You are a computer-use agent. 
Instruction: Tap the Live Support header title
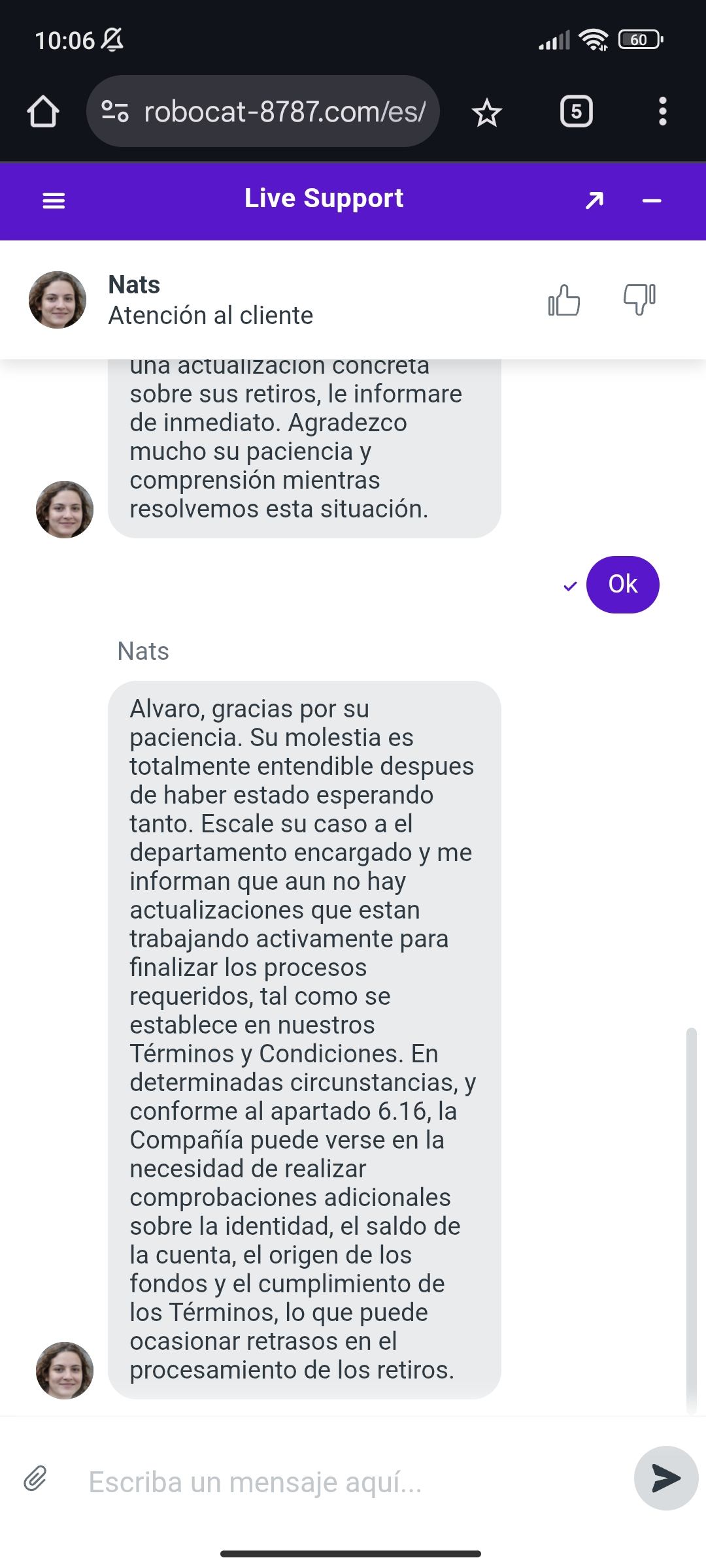[324, 199]
